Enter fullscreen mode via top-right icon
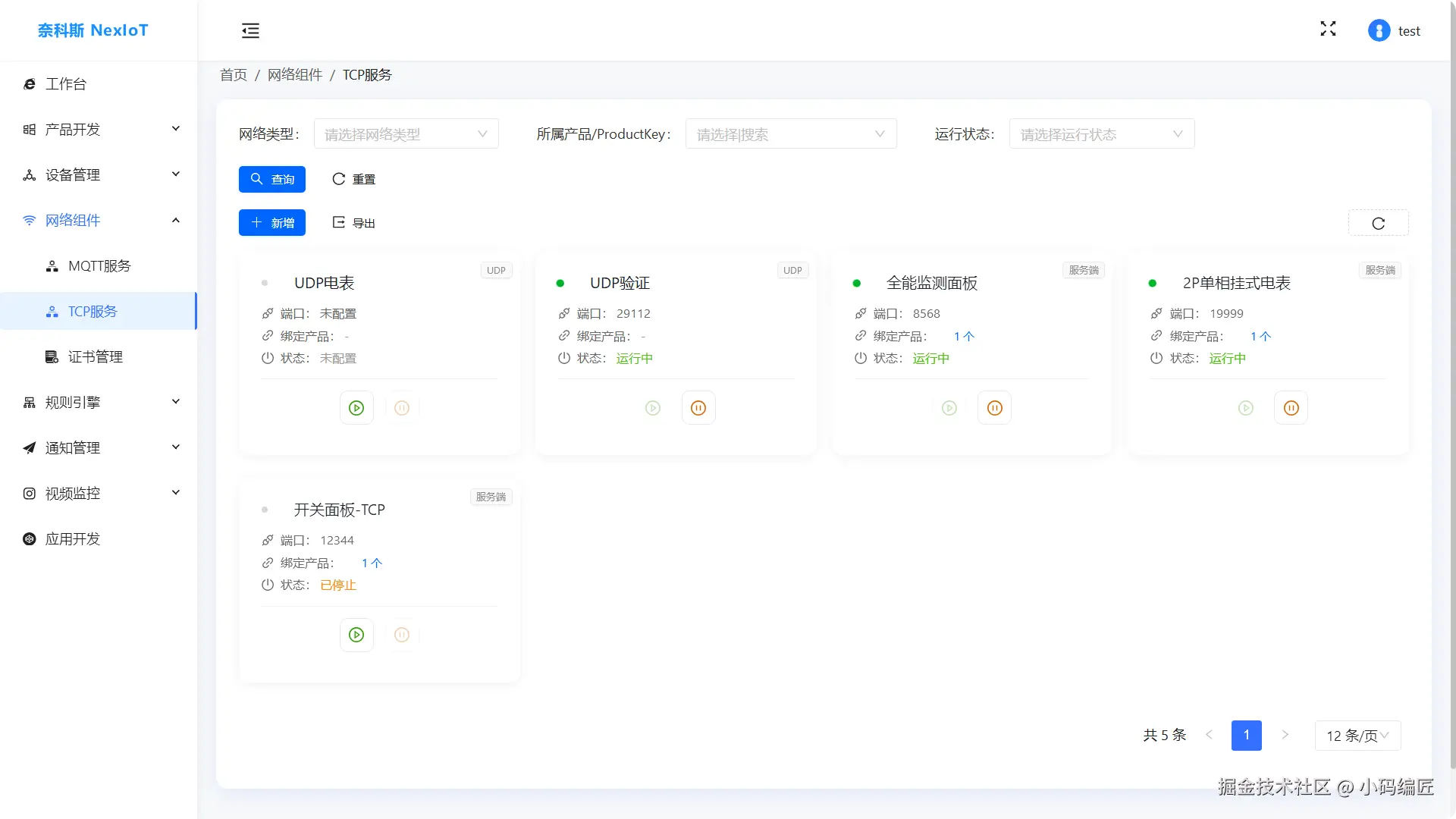Viewport: 1456px width, 819px height. (x=1328, y=29)
